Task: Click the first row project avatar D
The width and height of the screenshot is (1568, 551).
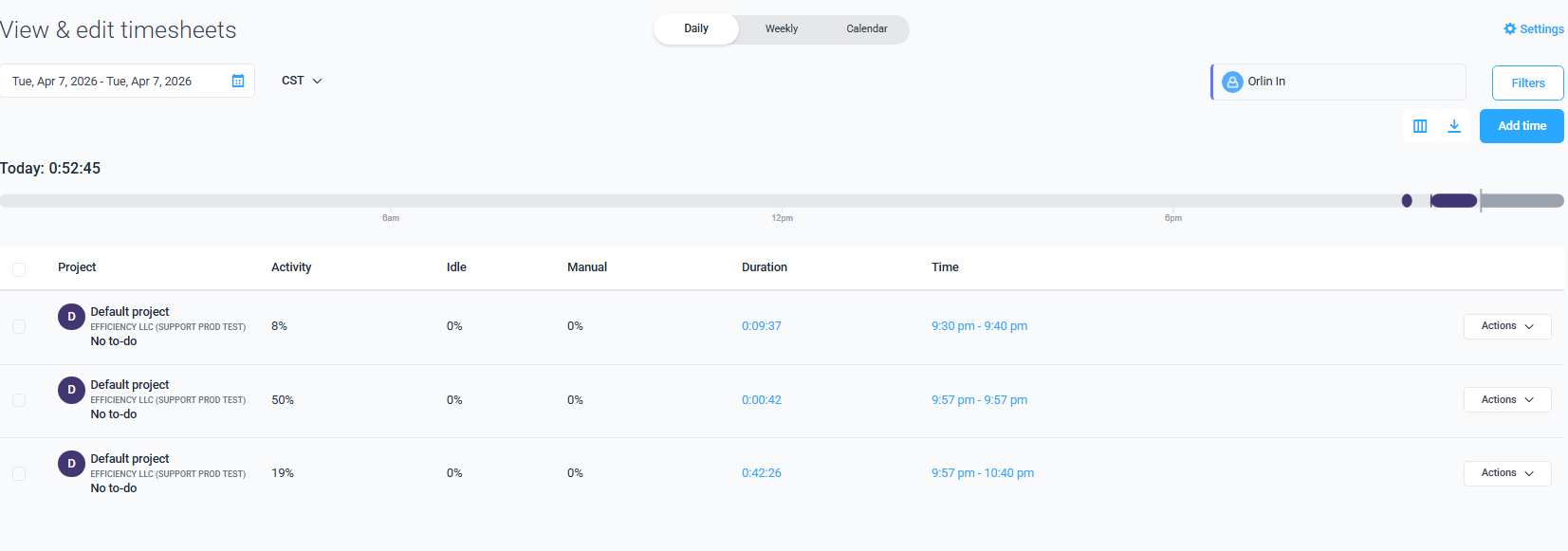Action: click(x=71, y=317)
